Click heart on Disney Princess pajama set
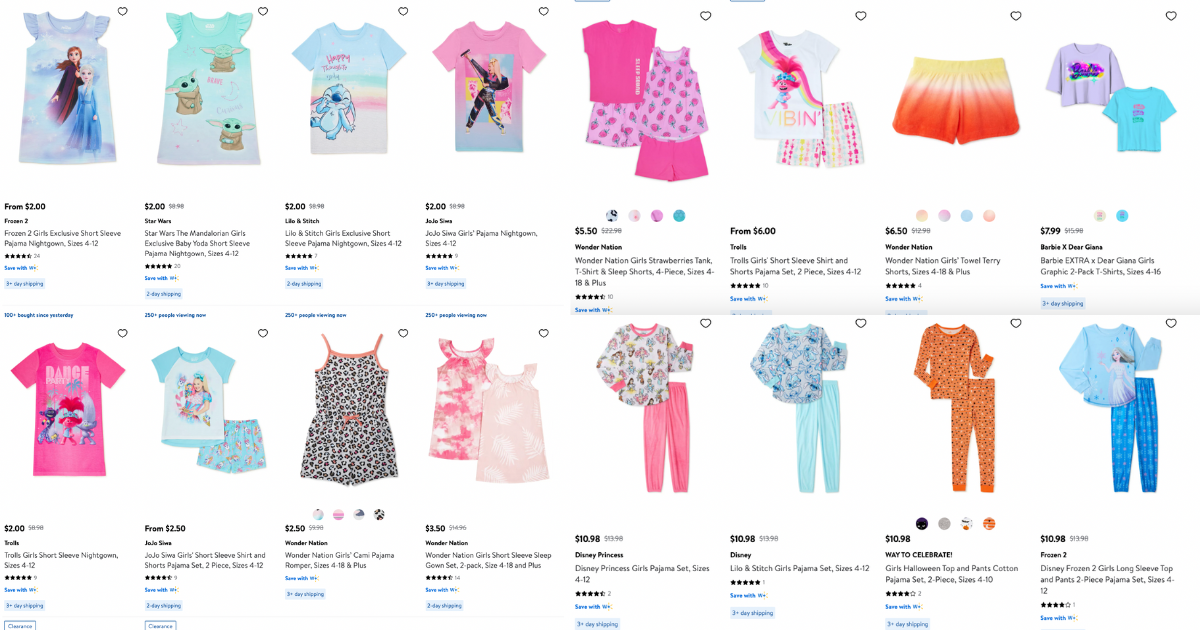The height and width of the screenshot is (630, 1200). coord(705,323)
